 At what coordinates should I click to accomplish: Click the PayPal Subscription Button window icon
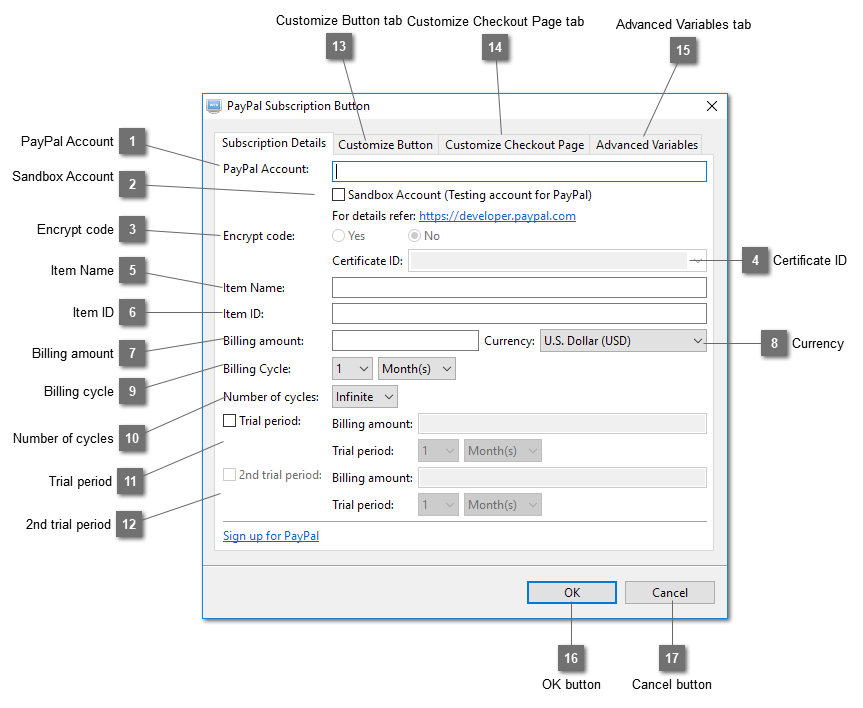pyautogui.click(x=214, y=106)
